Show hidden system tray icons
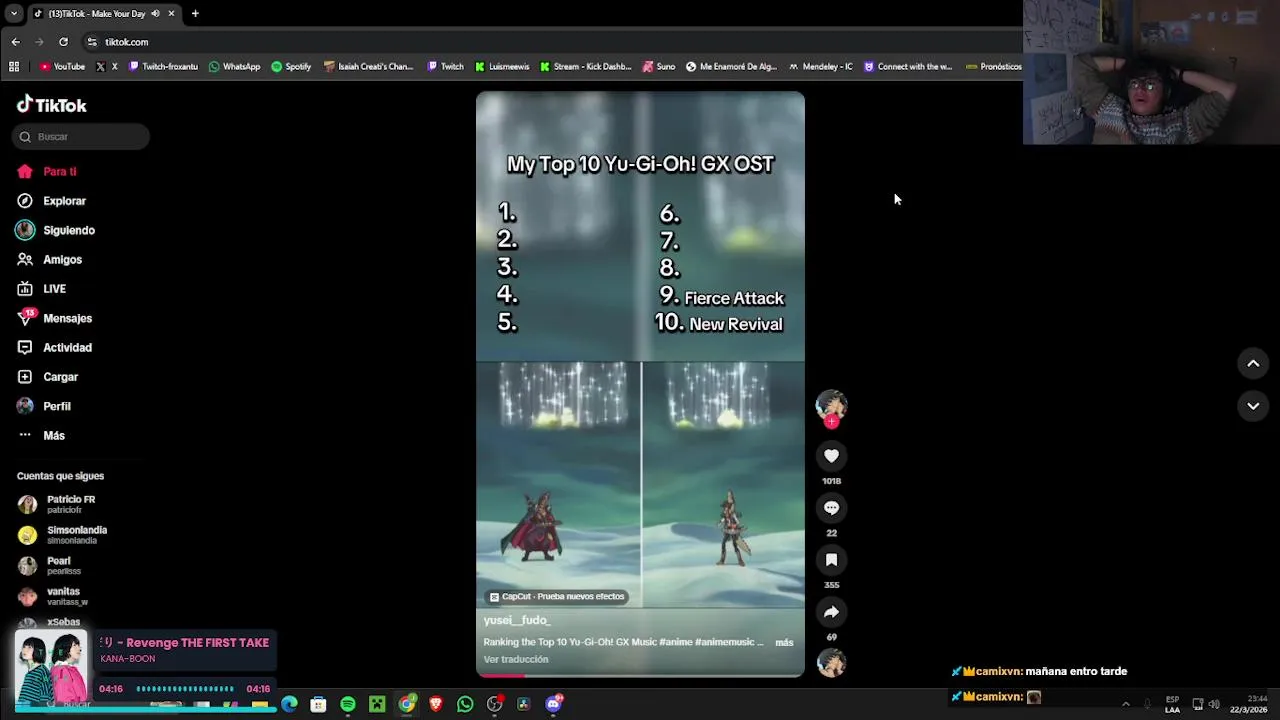 [x=1126, y=704]
